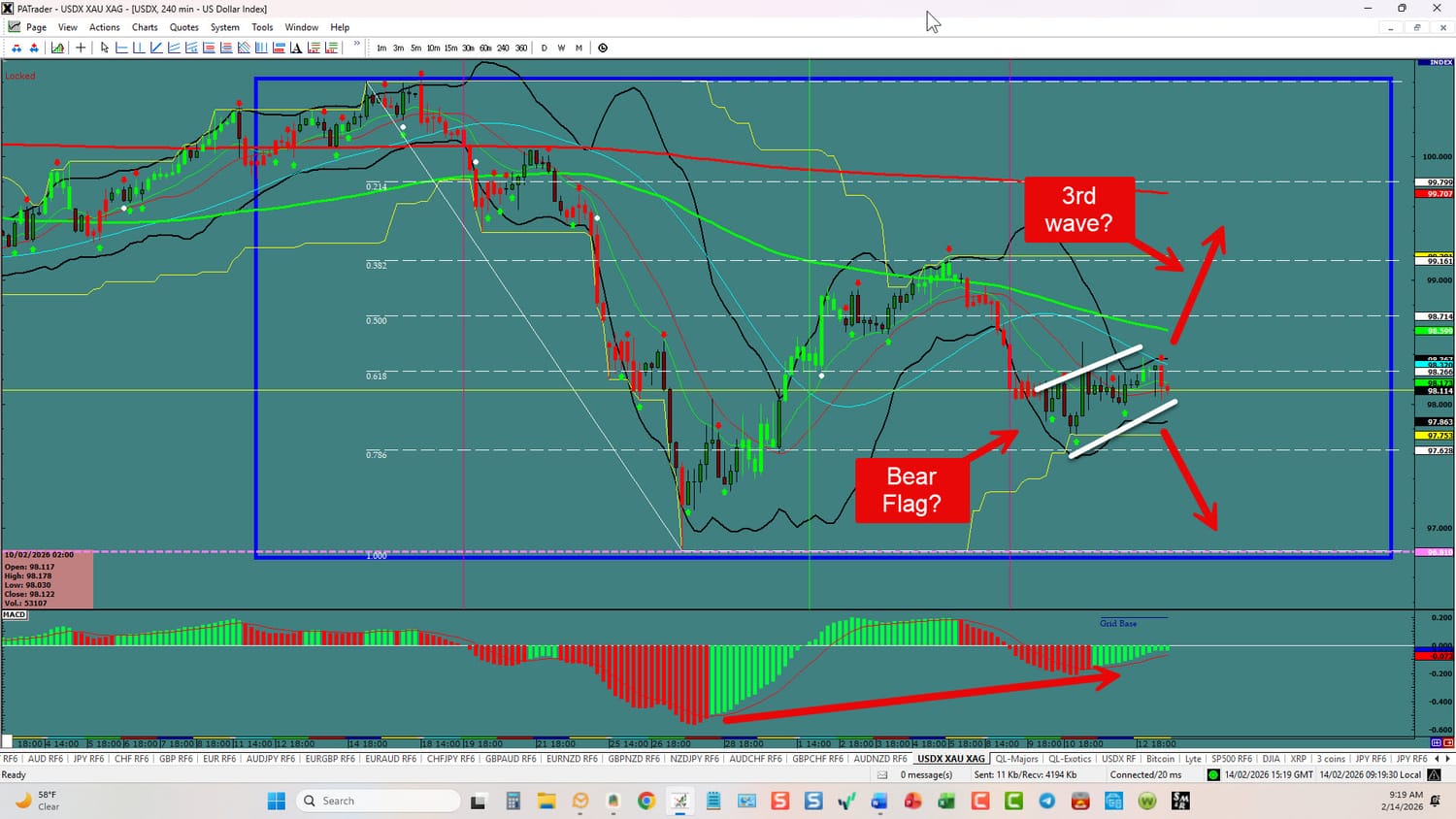Select the diagonal trend line tool
The image size is (1456, 819).
tap(156, 48)
